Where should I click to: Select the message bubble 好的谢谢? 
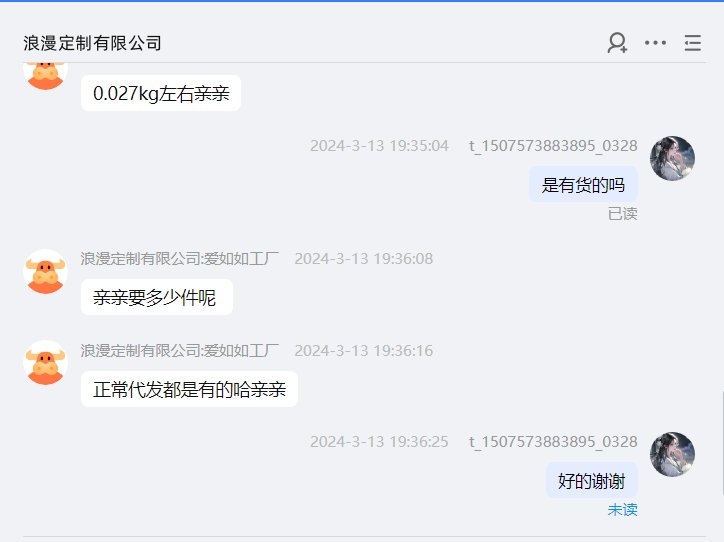(x=591, y=481)
